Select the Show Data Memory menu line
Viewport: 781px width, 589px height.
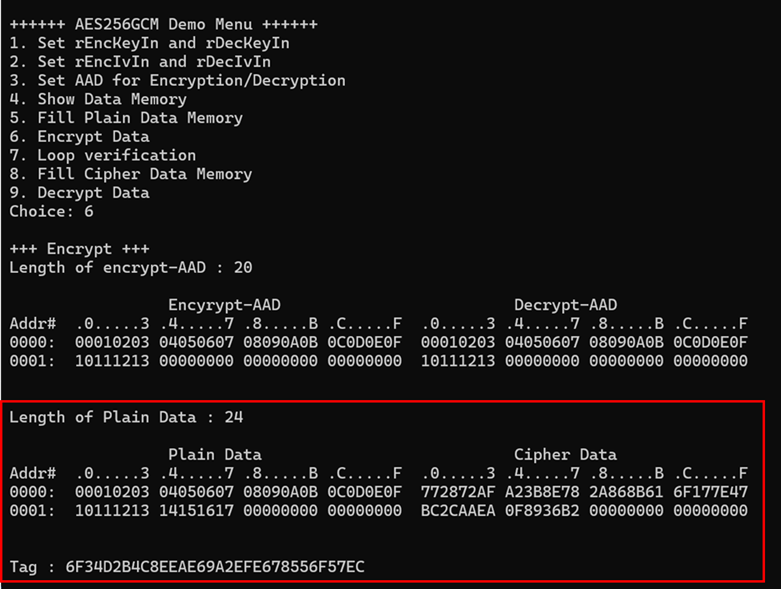[98, 99]
